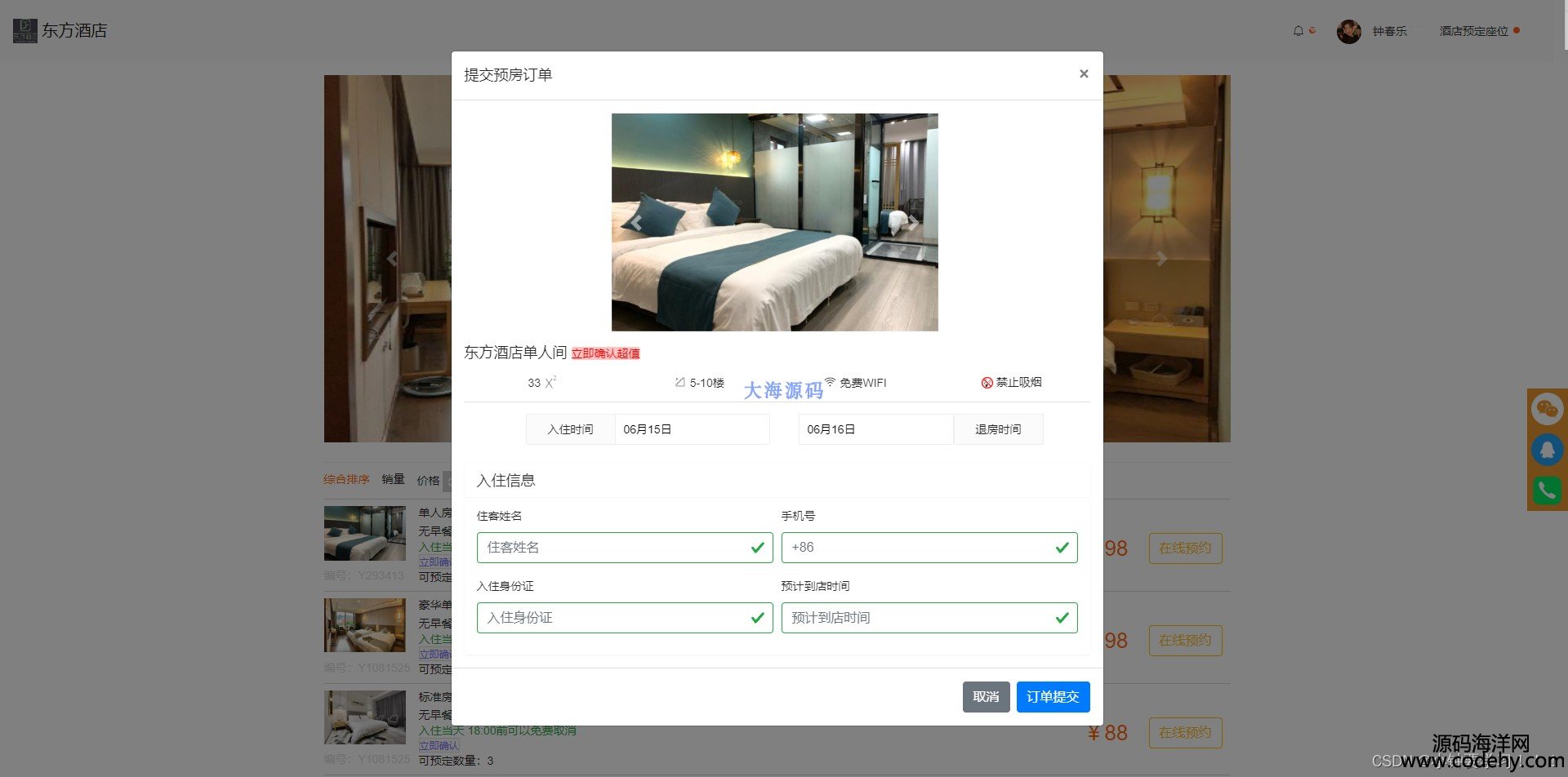The height and width of the screenshot is (777, 1568).
Task: Open the 钟春乐 account name
Action: point(1389,31)
